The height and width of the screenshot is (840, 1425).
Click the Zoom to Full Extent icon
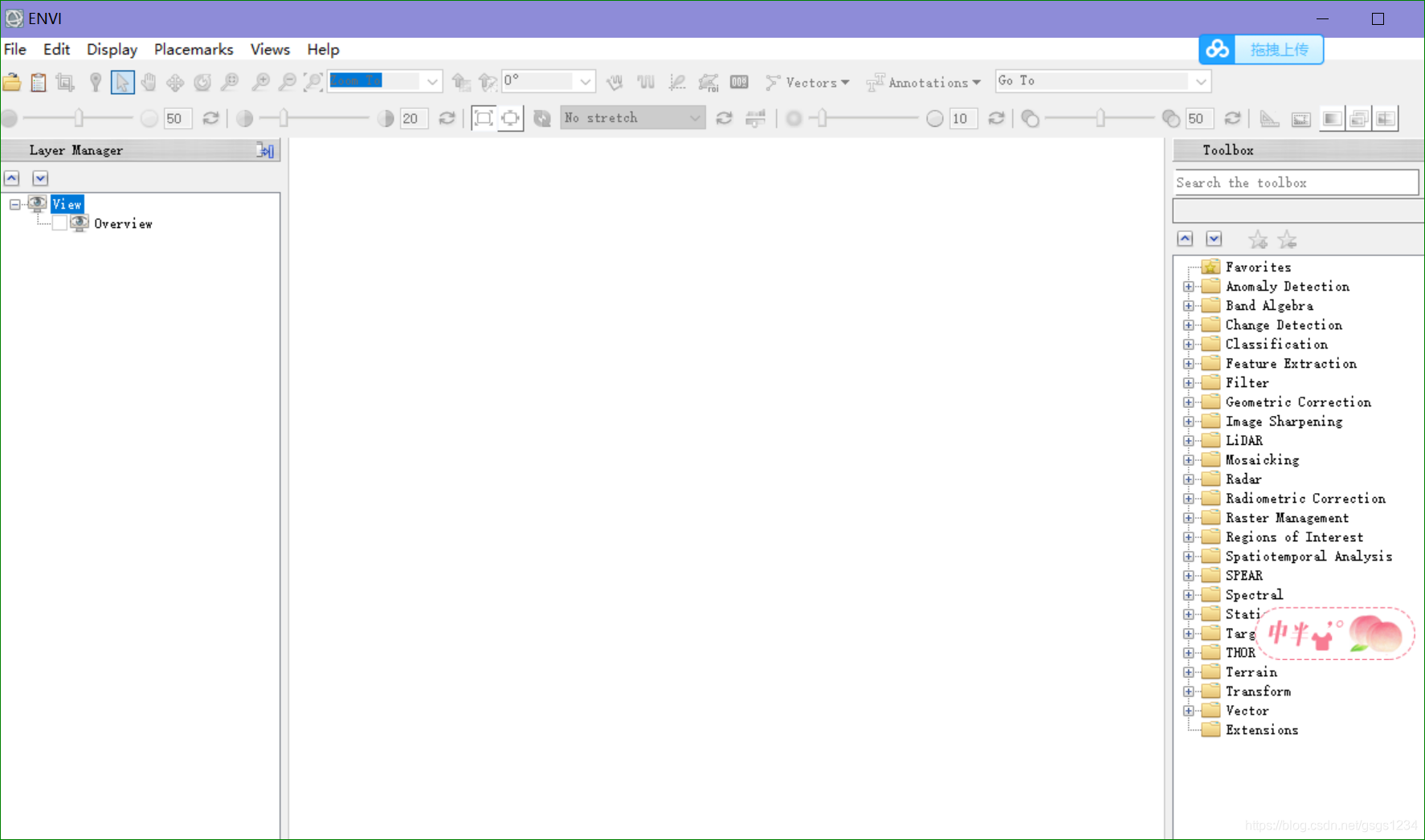[x=313, y=82]
